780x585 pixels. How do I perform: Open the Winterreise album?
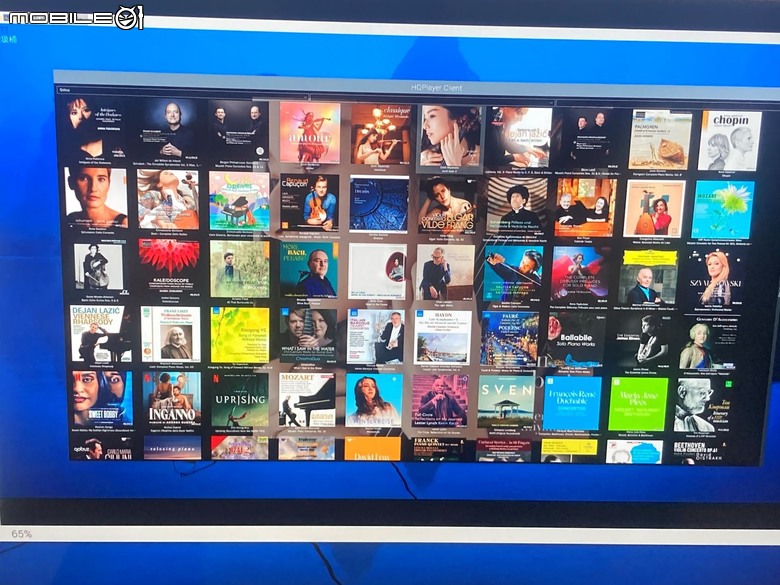[374, 401]
